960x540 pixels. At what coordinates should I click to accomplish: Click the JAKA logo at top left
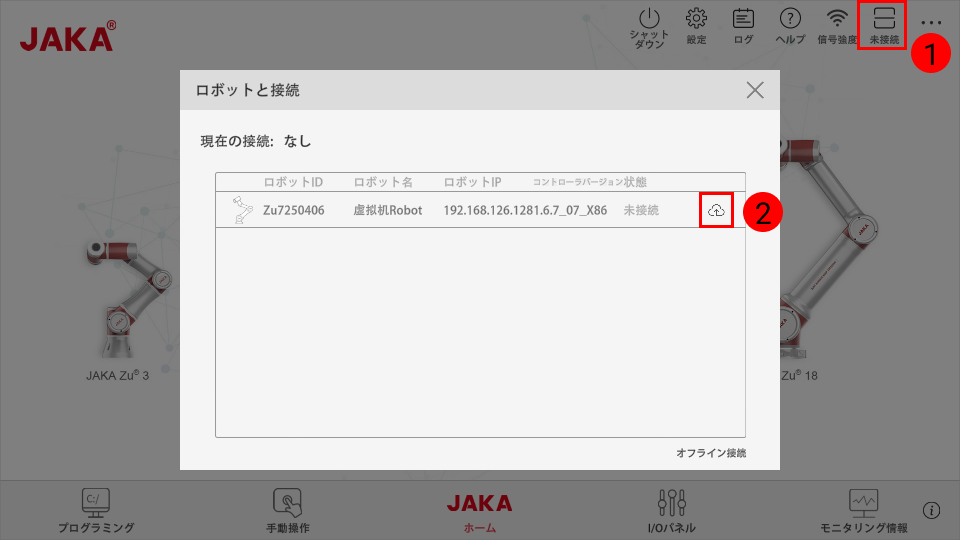coord(67,36)
